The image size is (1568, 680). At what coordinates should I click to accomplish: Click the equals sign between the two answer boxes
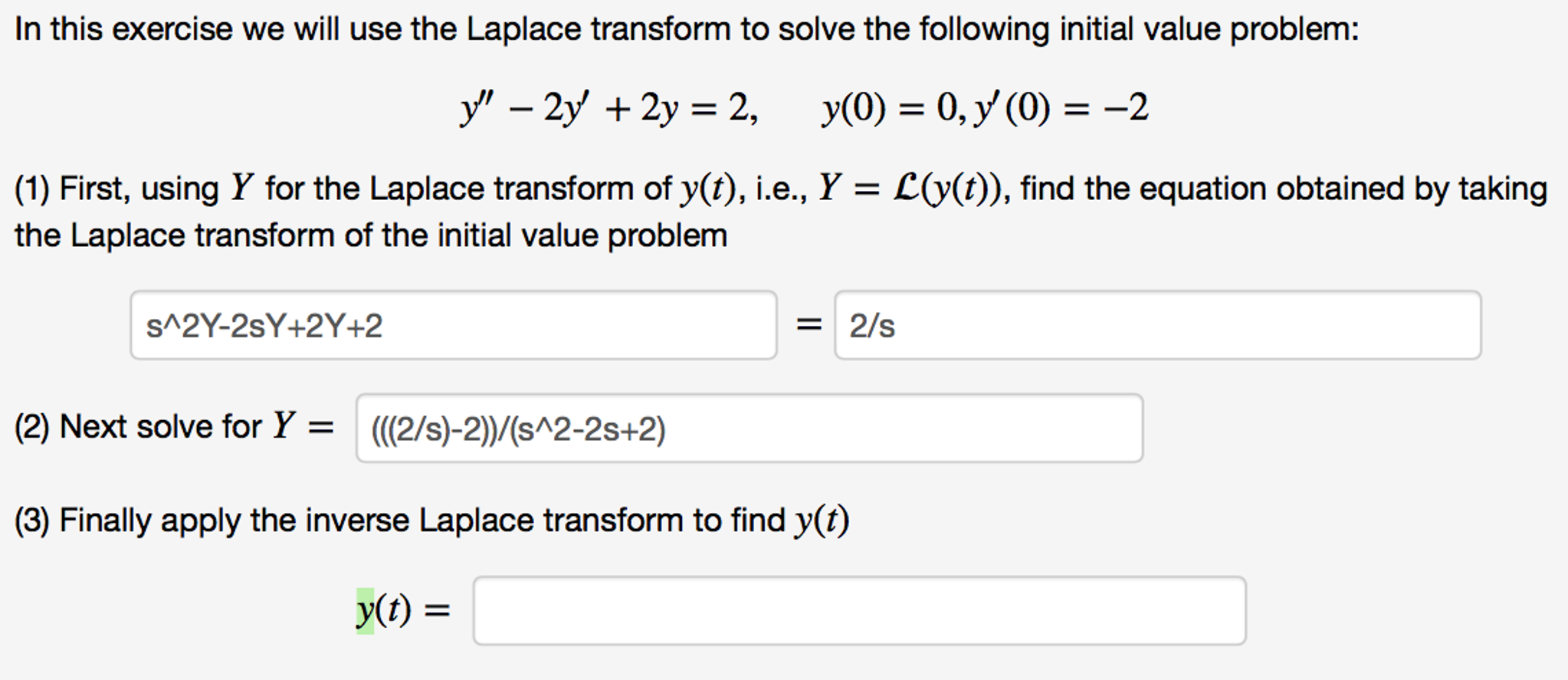[x=806, y=325]
